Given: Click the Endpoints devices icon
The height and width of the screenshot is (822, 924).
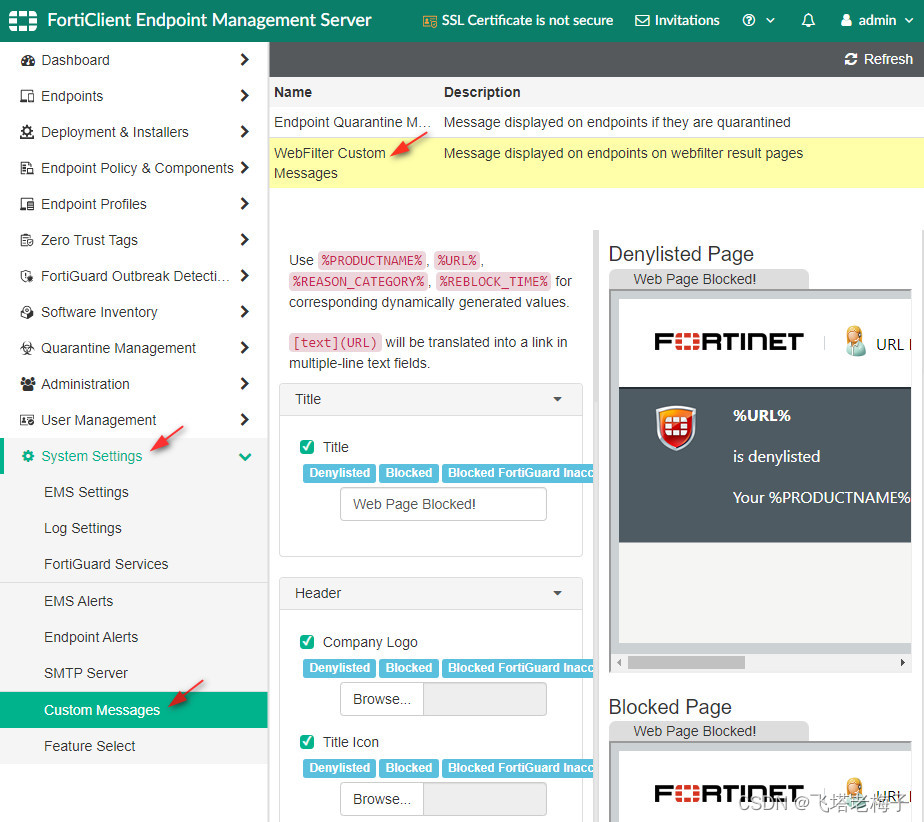Looking at the screenshot, I should click(x=27, y=96).
